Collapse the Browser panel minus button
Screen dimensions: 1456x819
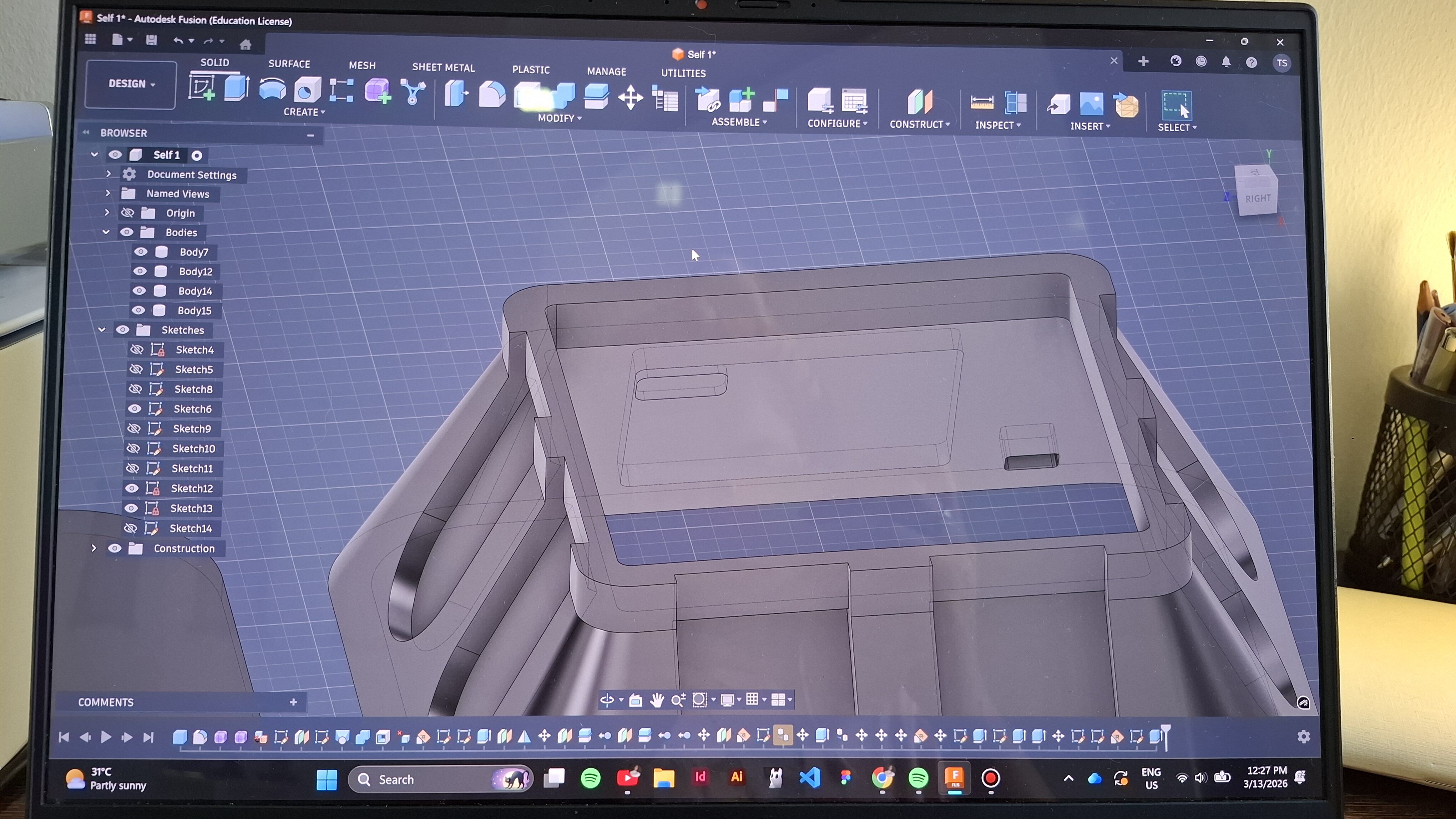310,135
